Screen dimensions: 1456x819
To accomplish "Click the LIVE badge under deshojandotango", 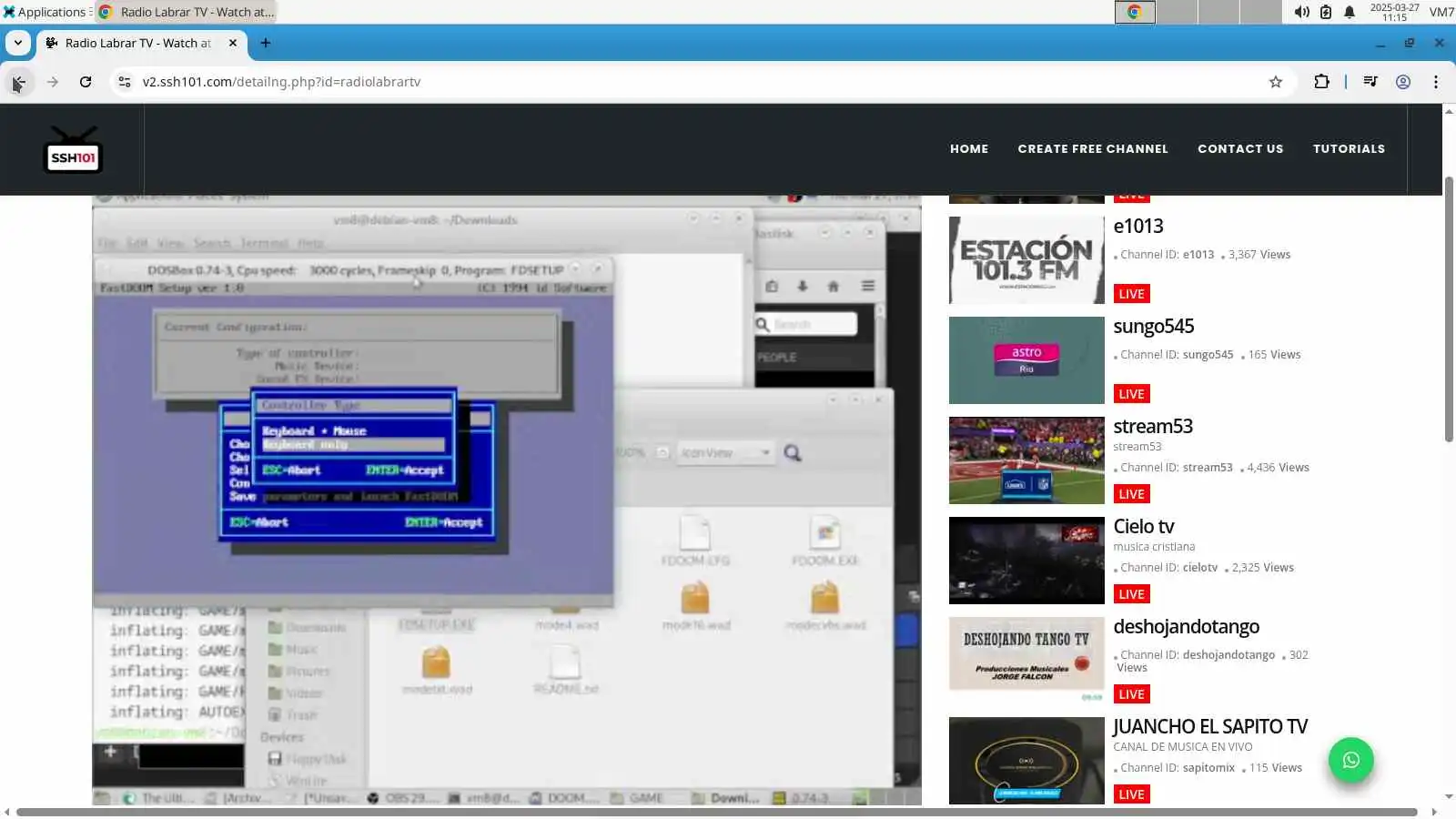I will tap(1131, 694).
